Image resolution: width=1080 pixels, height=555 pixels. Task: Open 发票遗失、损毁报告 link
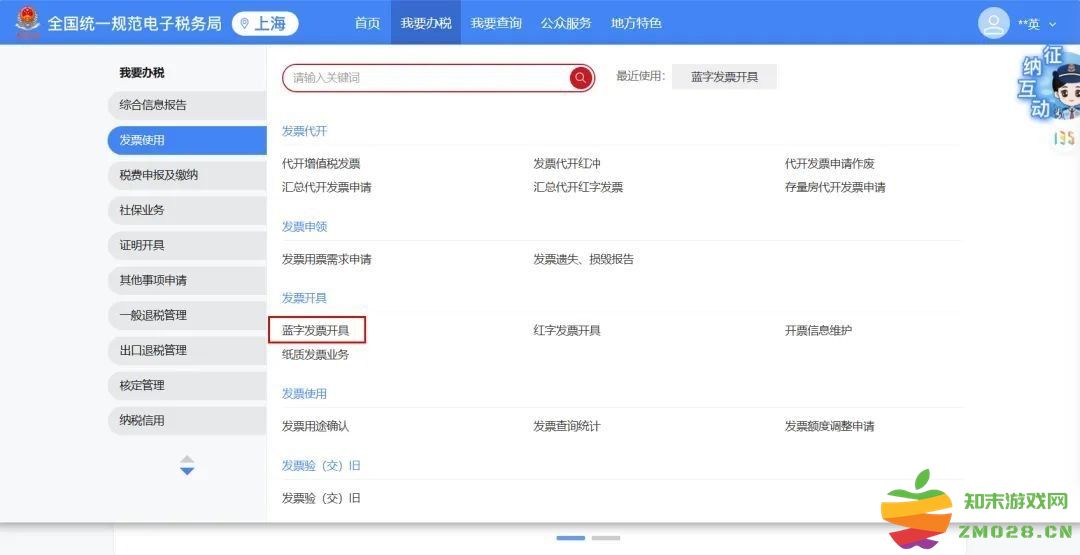pyautogui.click(x=583, y=260)
